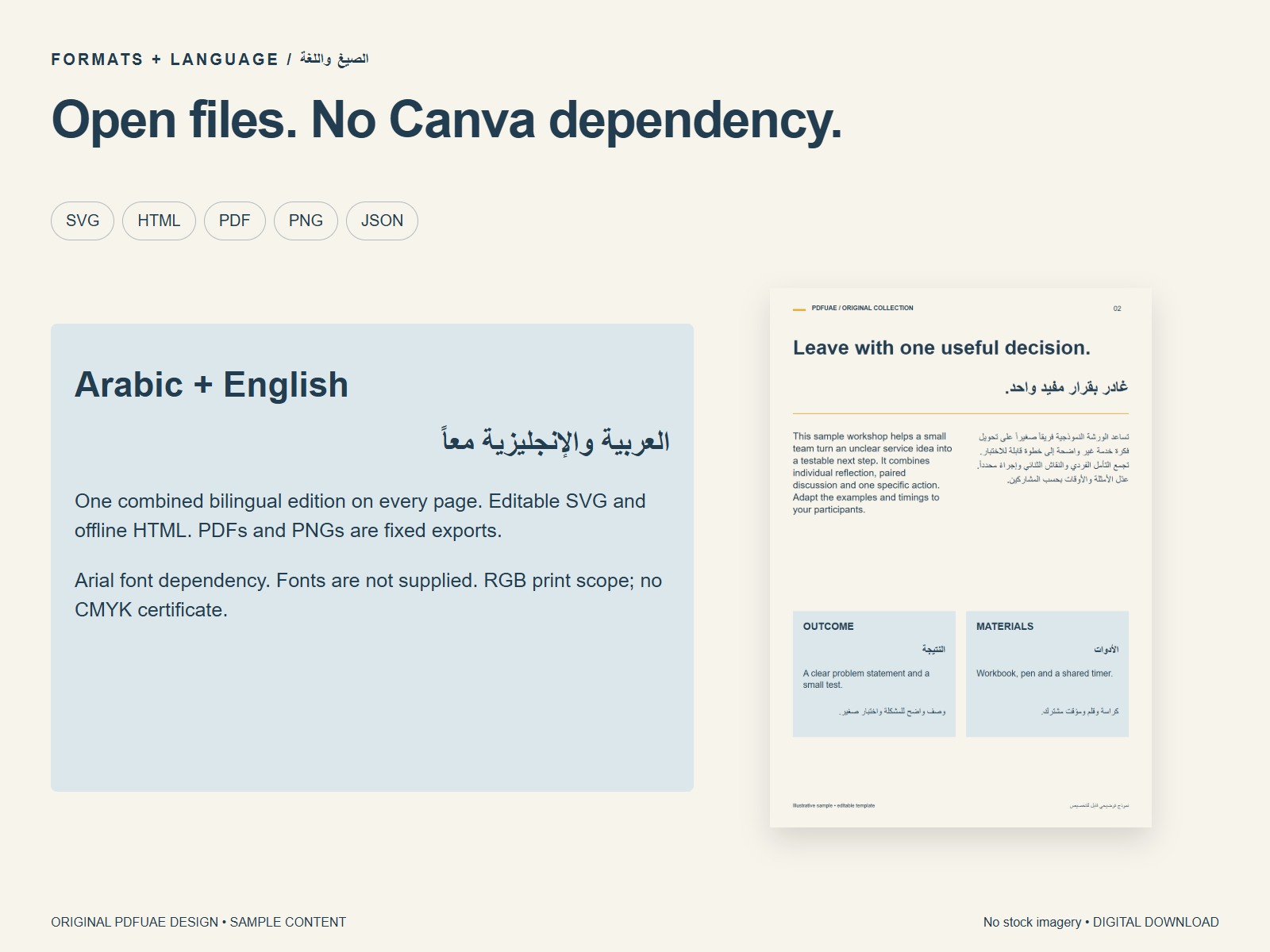This screenshot has height=952, width=1270.
Task: Click the "FORMATS + LANGUAGE" eyebrow label
Action: coord(165,59)
